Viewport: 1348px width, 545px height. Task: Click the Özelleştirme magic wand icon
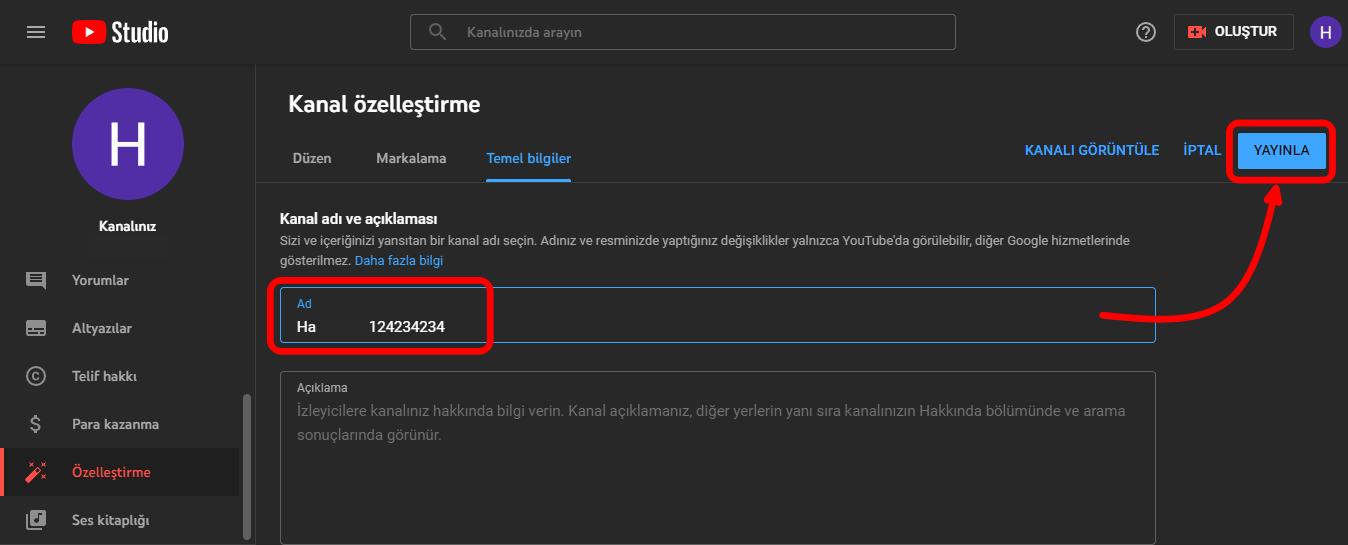pyautogui.click(x=36, y=472)
